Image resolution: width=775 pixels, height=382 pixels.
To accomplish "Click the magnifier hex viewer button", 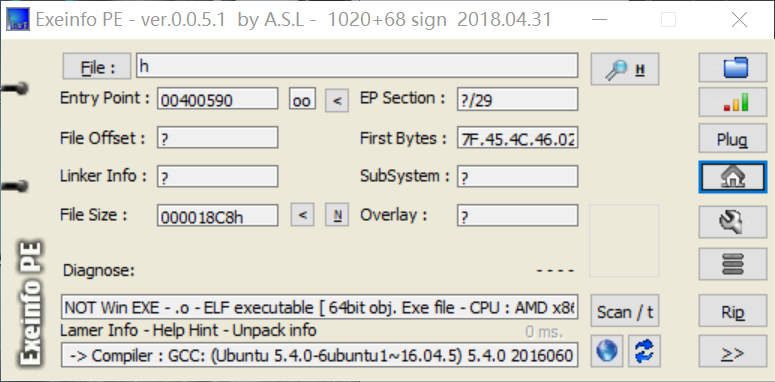I will coord(625,69).
